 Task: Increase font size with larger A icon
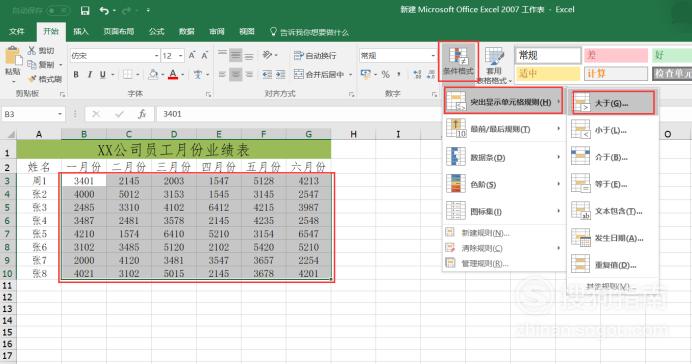pos(192,56)
